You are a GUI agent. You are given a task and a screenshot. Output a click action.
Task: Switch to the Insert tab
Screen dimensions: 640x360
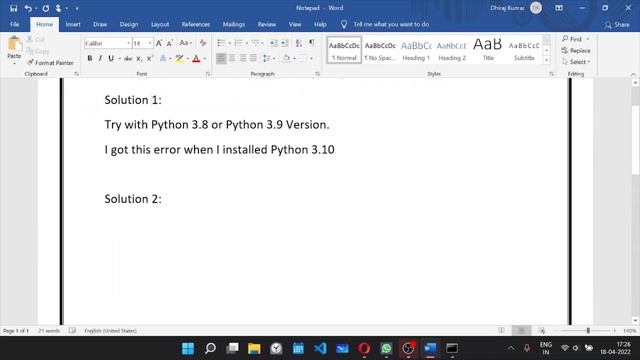(x=73, y=24)
